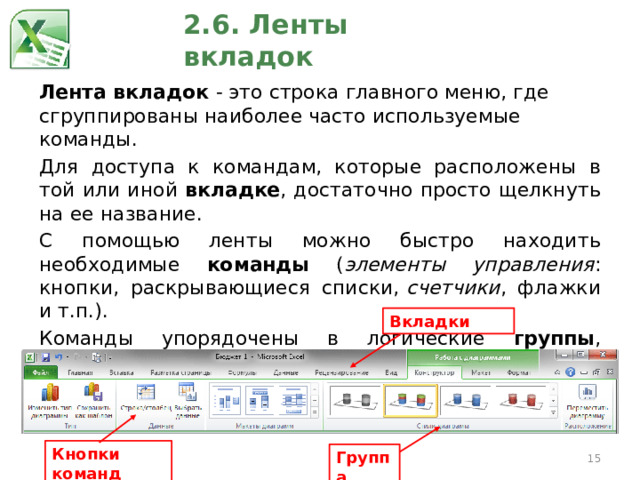Click the Макеты диаграмм group label
640x480 pixels.
pyautogui.click(x=264, y=426)
